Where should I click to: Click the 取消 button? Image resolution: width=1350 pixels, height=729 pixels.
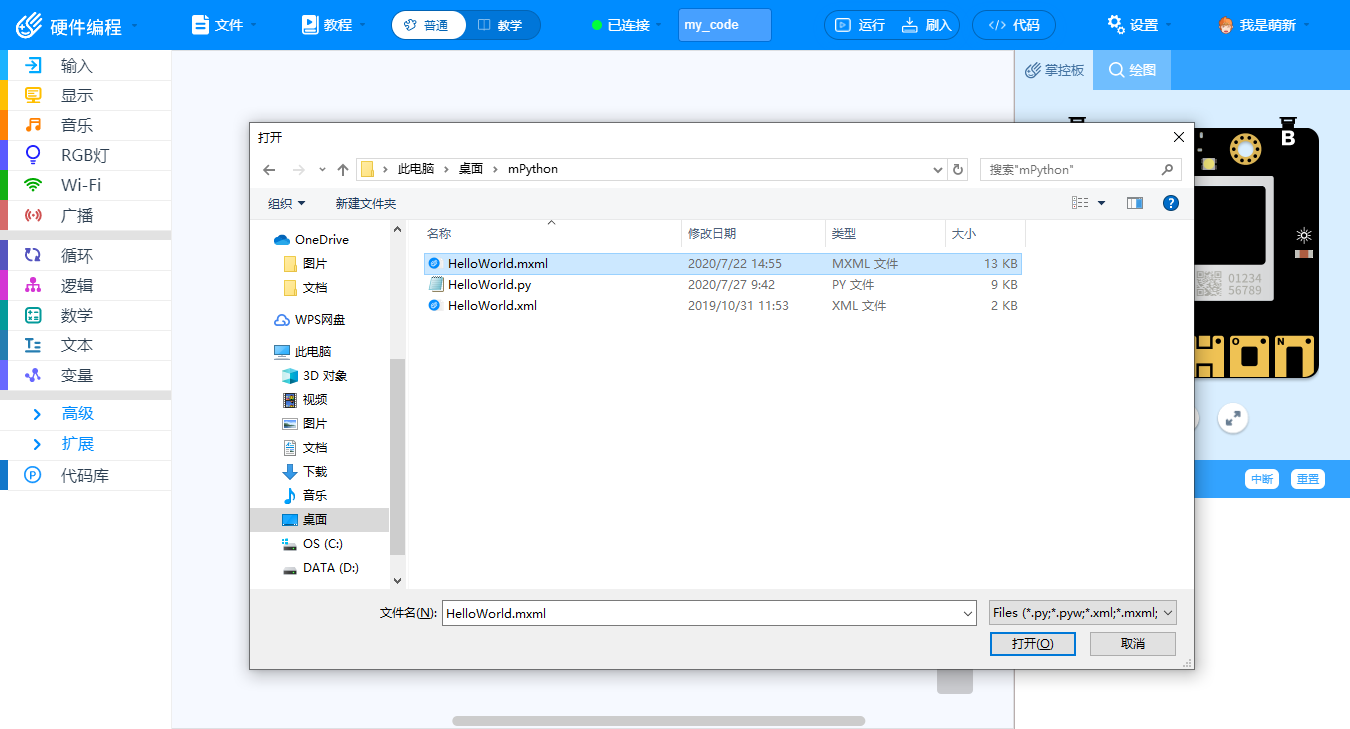1133,644
